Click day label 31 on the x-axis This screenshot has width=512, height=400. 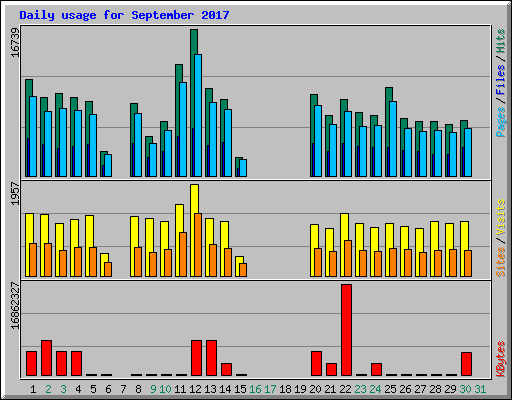(480, 389)
